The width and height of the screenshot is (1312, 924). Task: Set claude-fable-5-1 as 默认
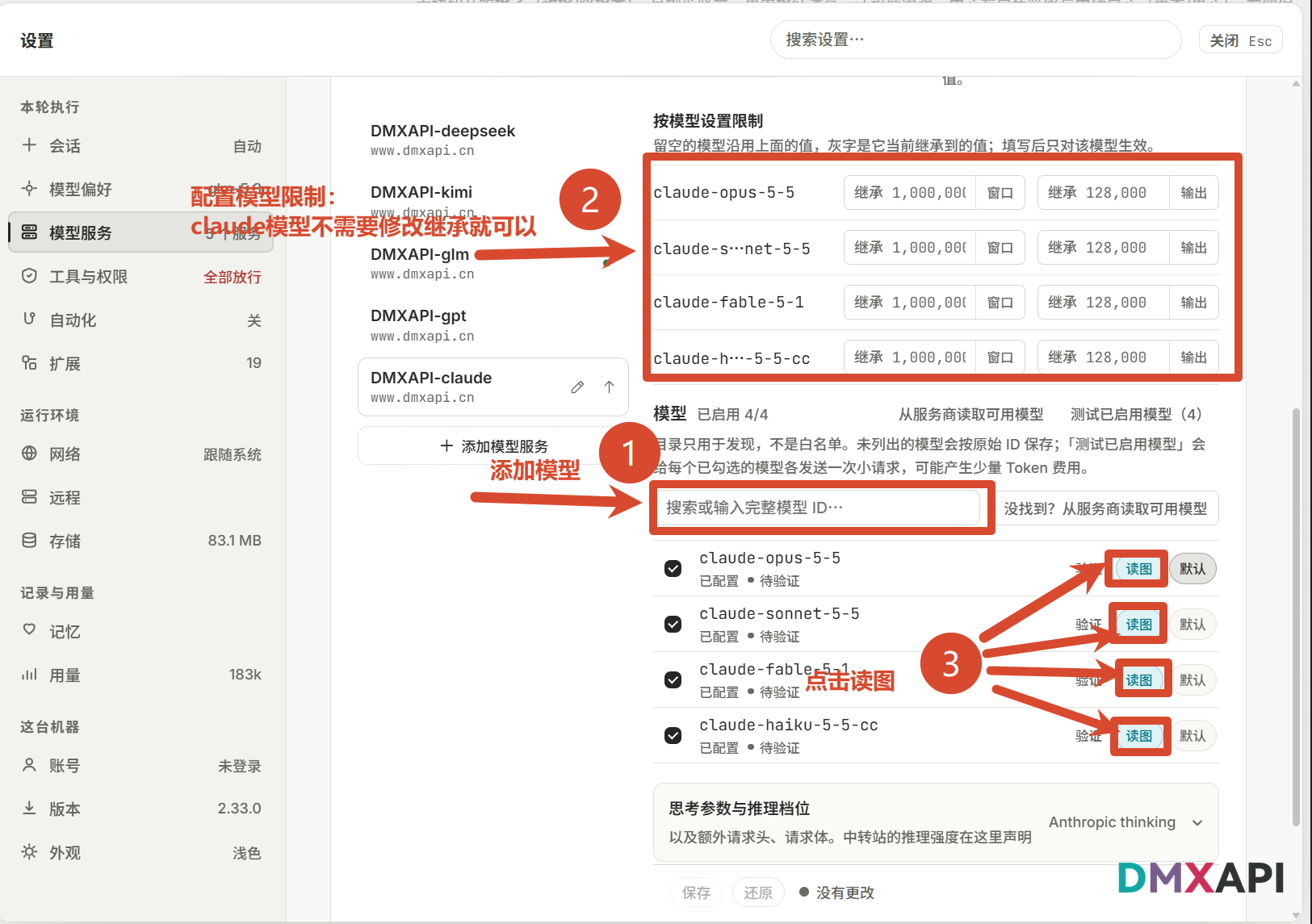(x=1193, y=680)
